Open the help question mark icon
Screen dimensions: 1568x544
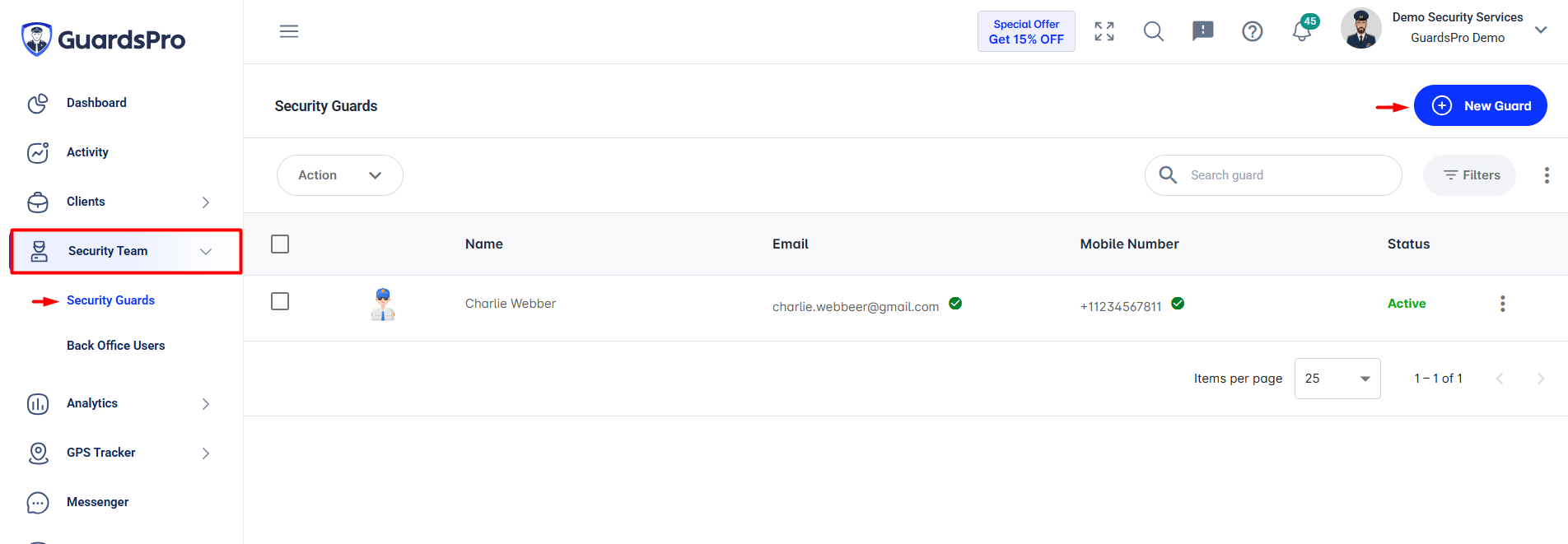(x=1253, y=31)
